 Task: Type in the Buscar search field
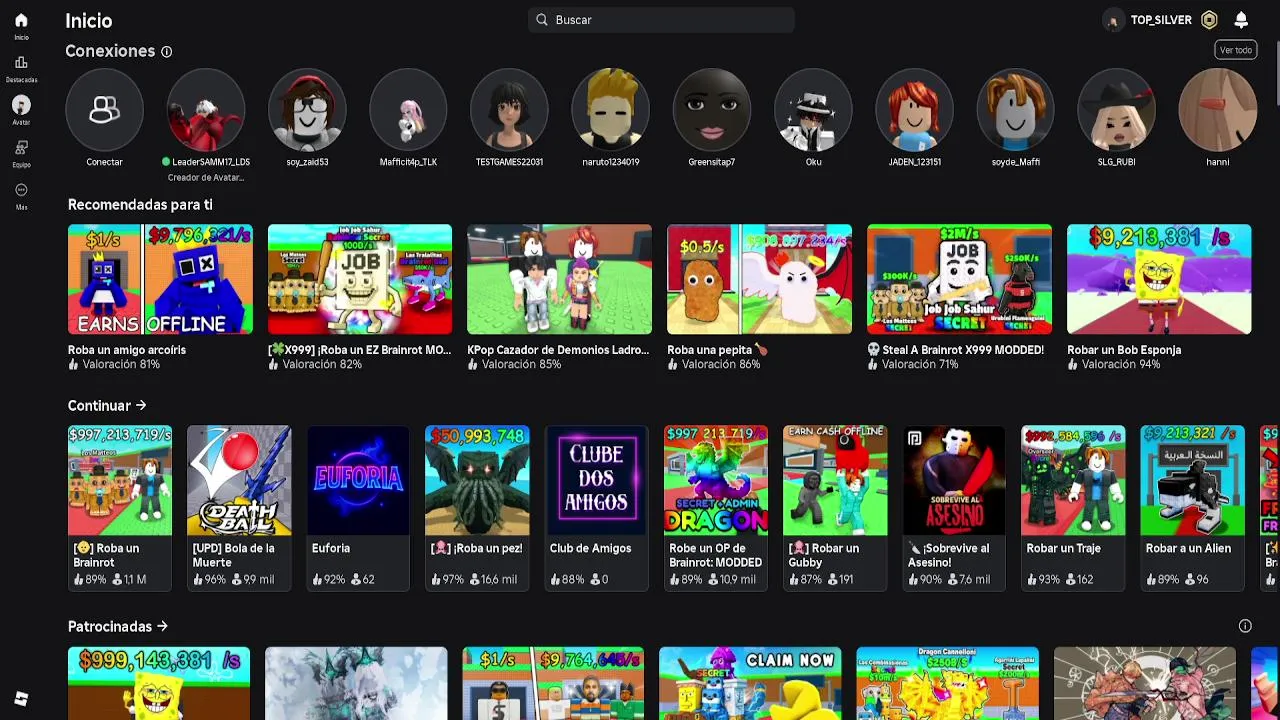661,20
